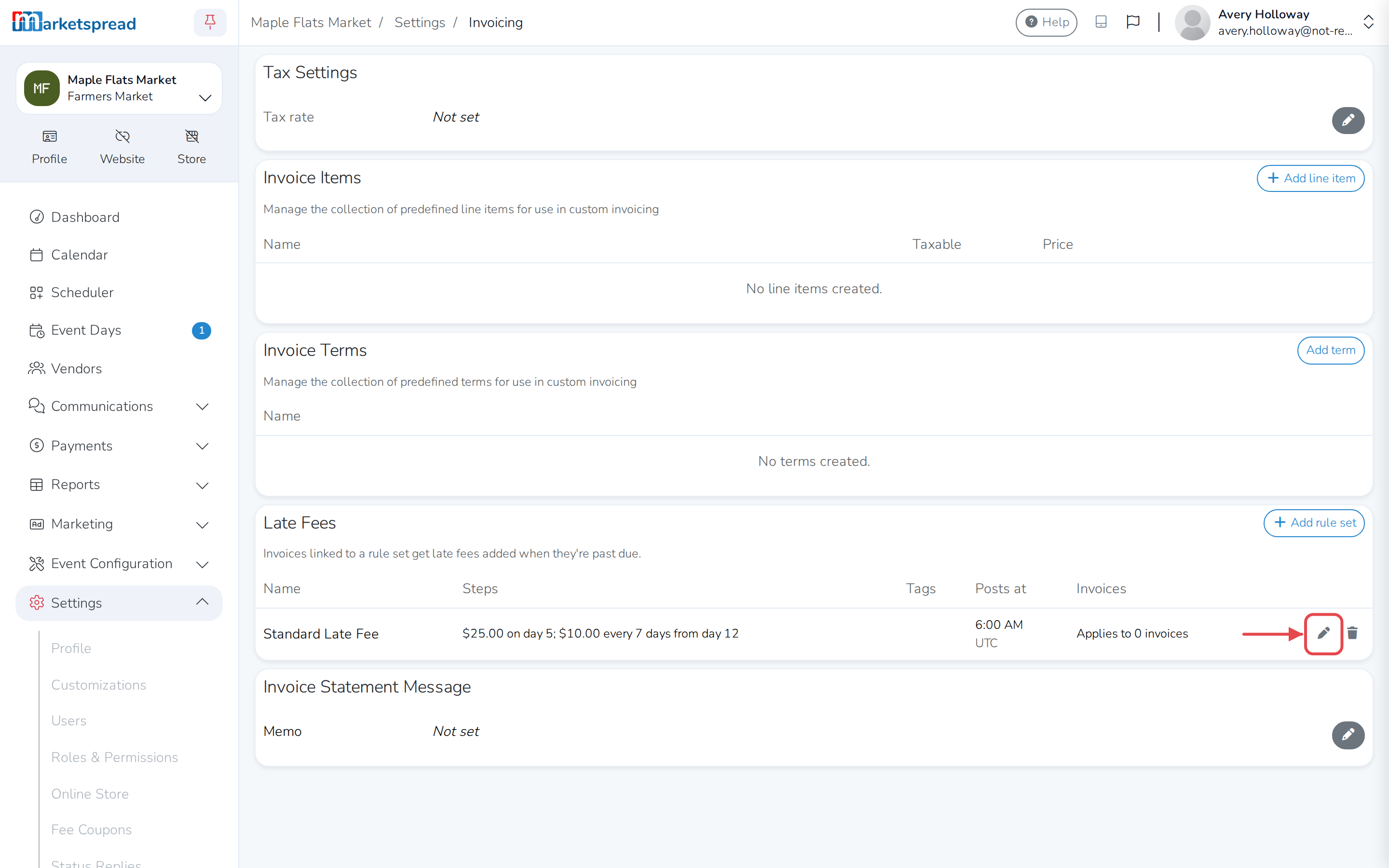1389x868 pixels.
Task: Open Customizations settings page
Action: click(x=98, y=685)
